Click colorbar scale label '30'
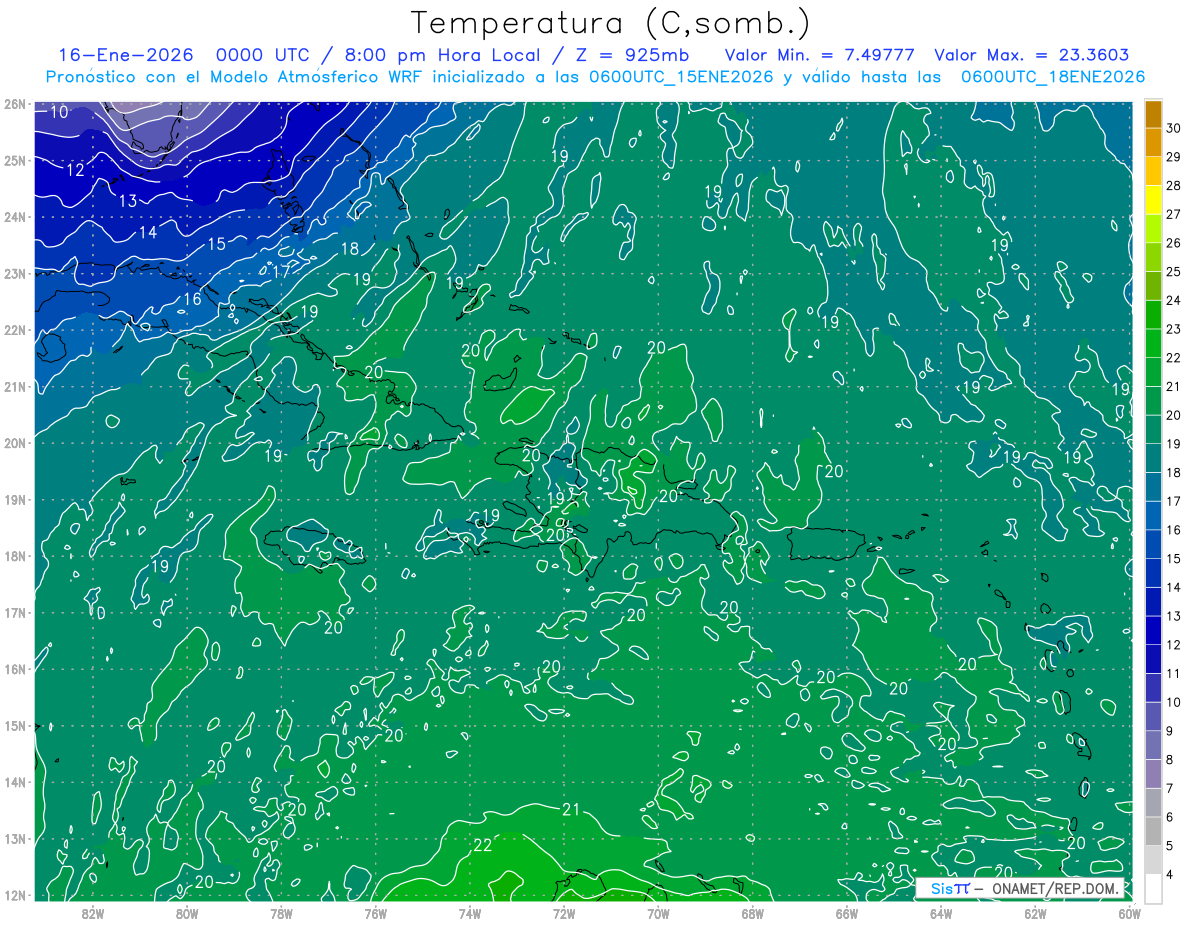 click(x=1174, y=127)
